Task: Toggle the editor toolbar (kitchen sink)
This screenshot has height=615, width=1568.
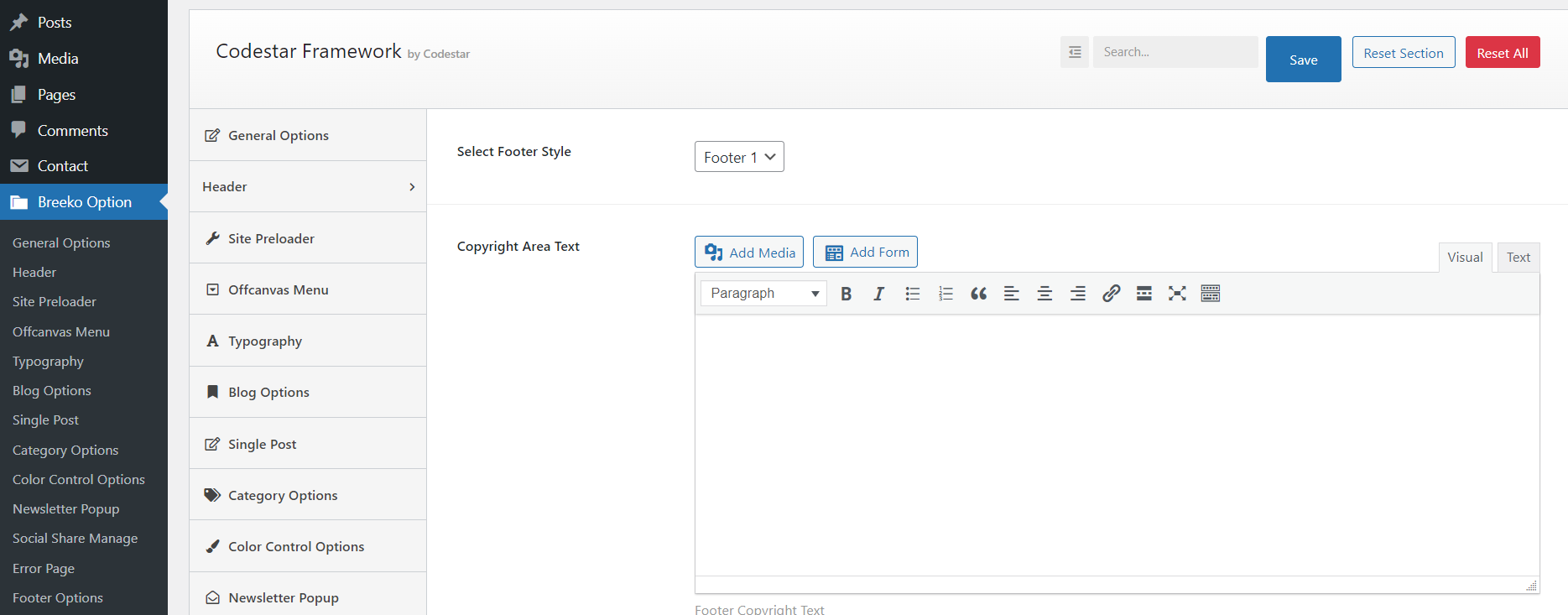Action: pos(1210,294)
